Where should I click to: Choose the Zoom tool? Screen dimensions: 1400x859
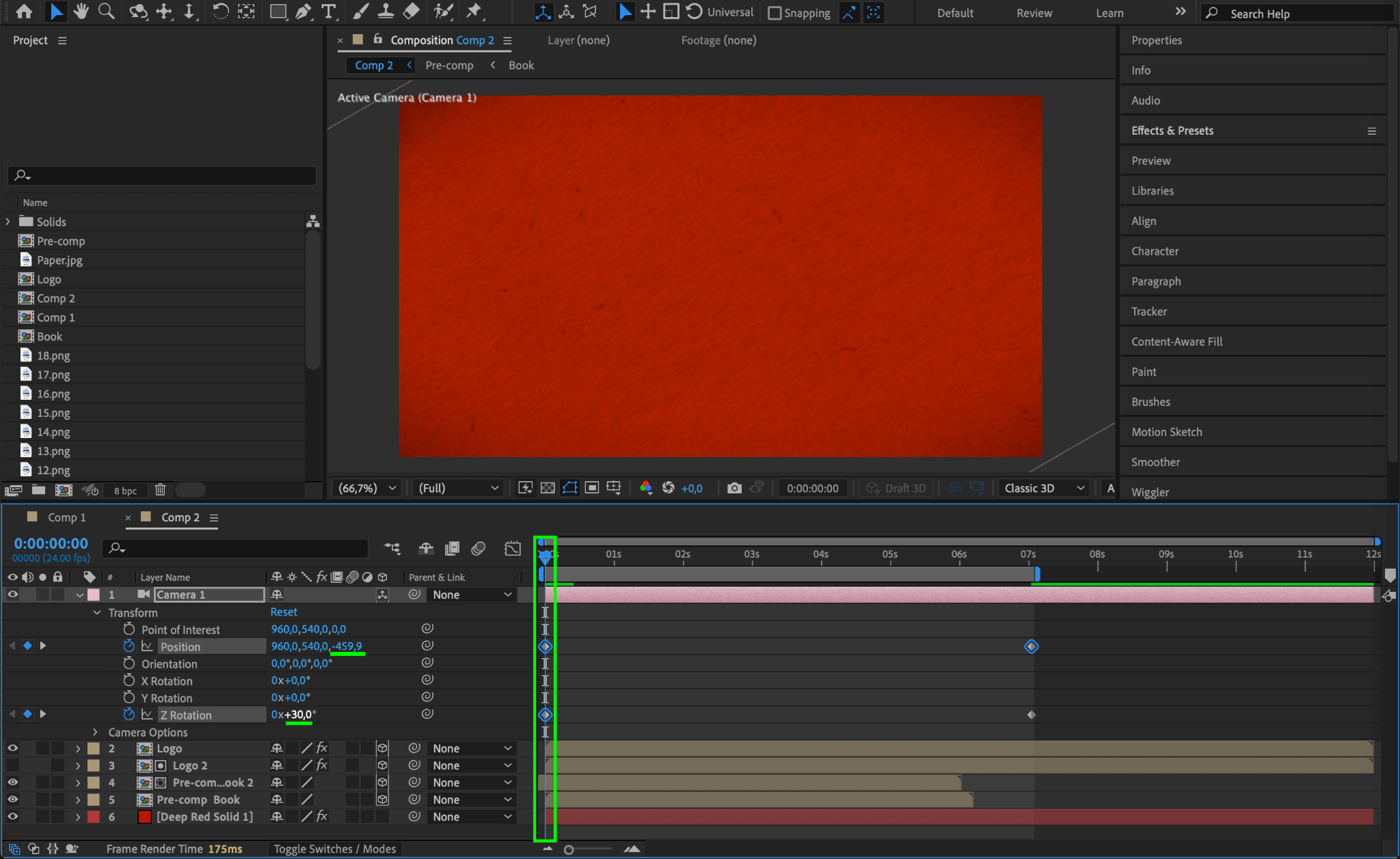point(106,12)
